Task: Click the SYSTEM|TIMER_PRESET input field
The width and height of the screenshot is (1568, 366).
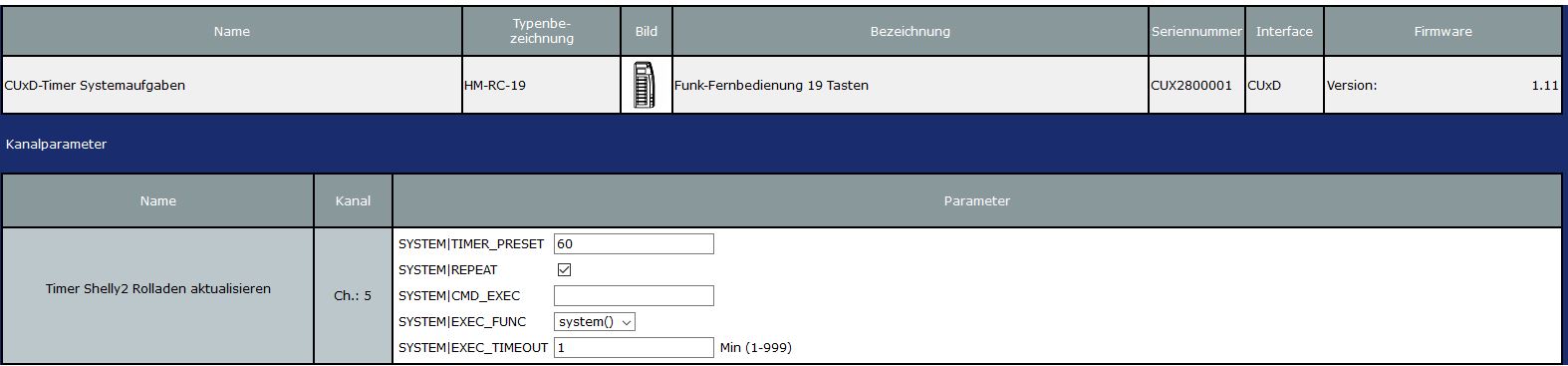Action: (634, 244)
